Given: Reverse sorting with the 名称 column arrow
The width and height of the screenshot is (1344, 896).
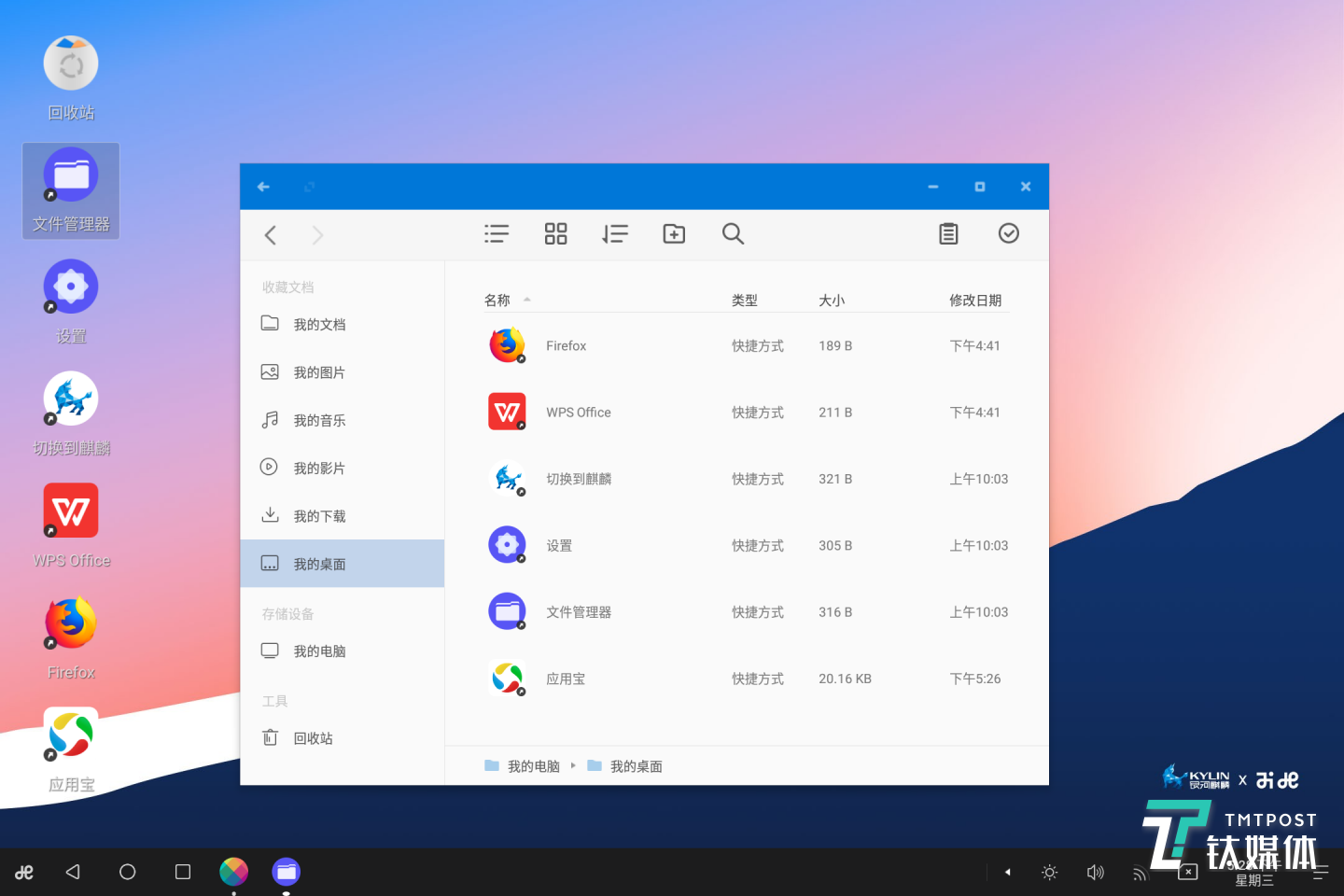Looking at the screenshot, I should point(525,300).
